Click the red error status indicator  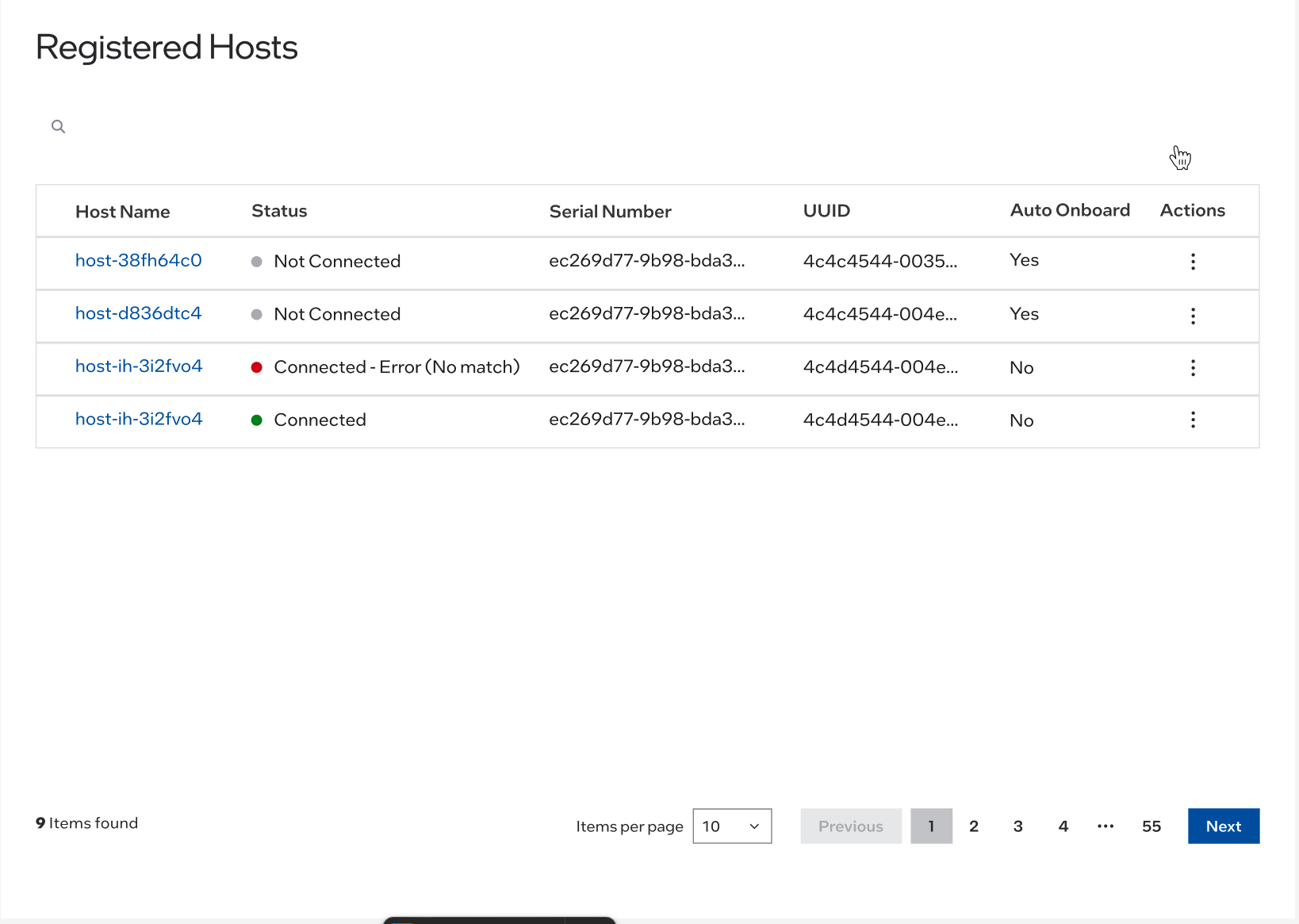(x=255, y=366)
